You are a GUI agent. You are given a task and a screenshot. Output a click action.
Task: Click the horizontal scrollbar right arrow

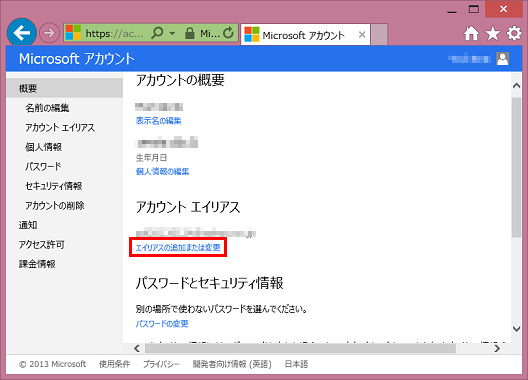[497, 348]
